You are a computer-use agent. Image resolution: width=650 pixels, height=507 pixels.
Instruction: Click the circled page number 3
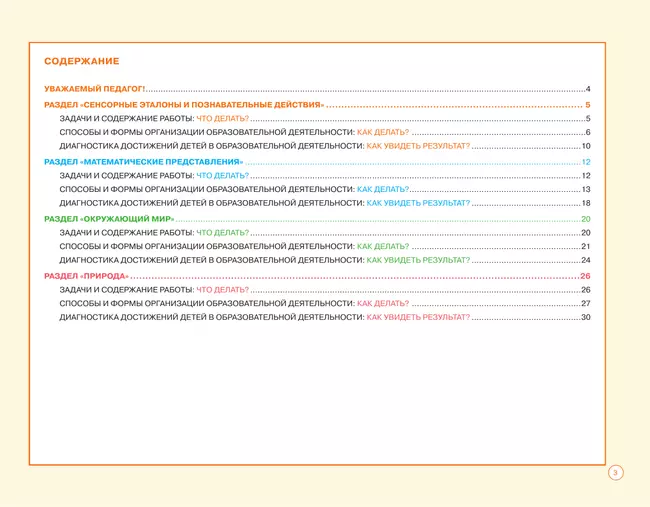(616, 473)
